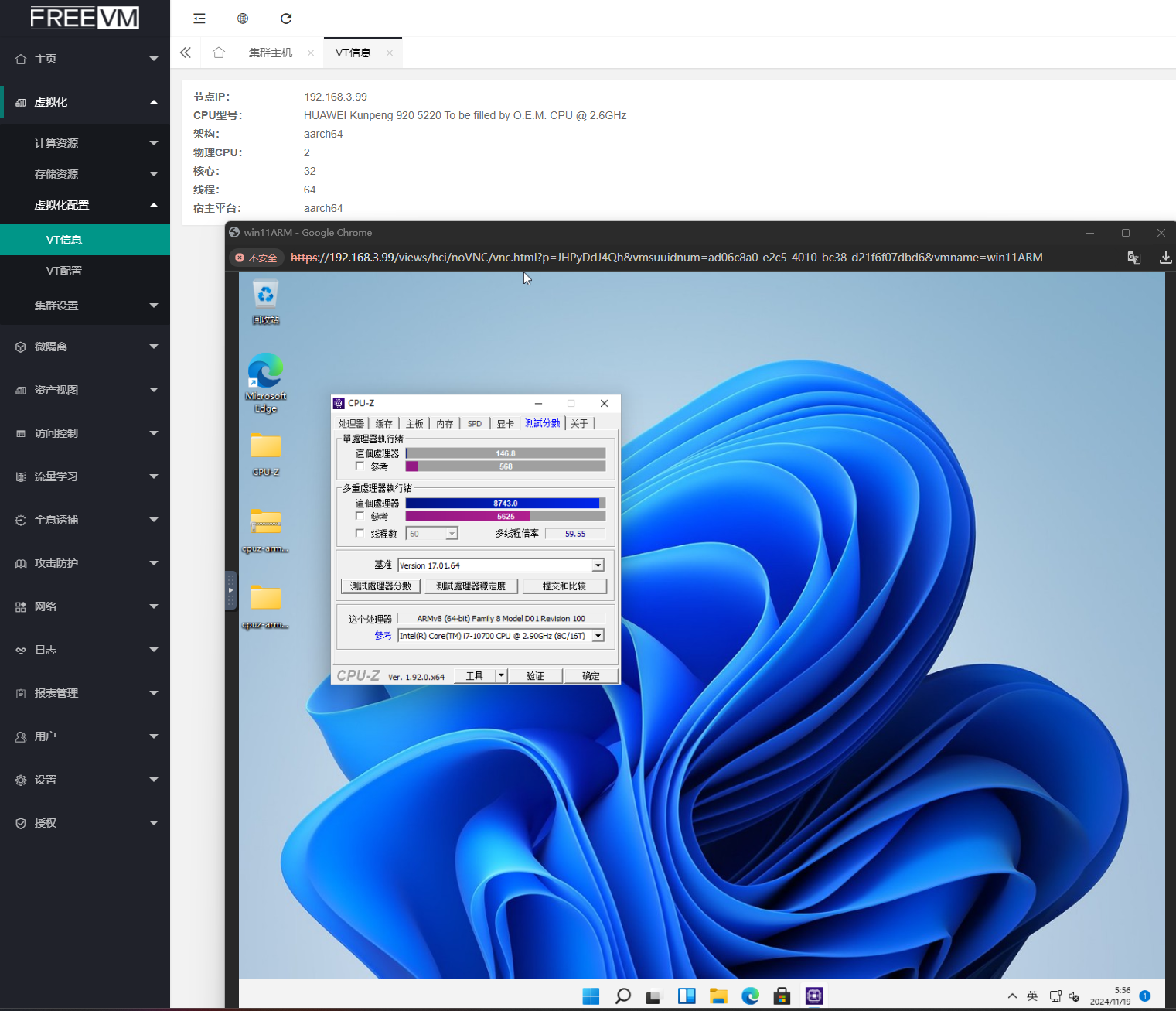Open reference processor Intel i7-10700 dropdown
The height and width of the screenshot is (1011, 1176).
click(x=598, y=636)
